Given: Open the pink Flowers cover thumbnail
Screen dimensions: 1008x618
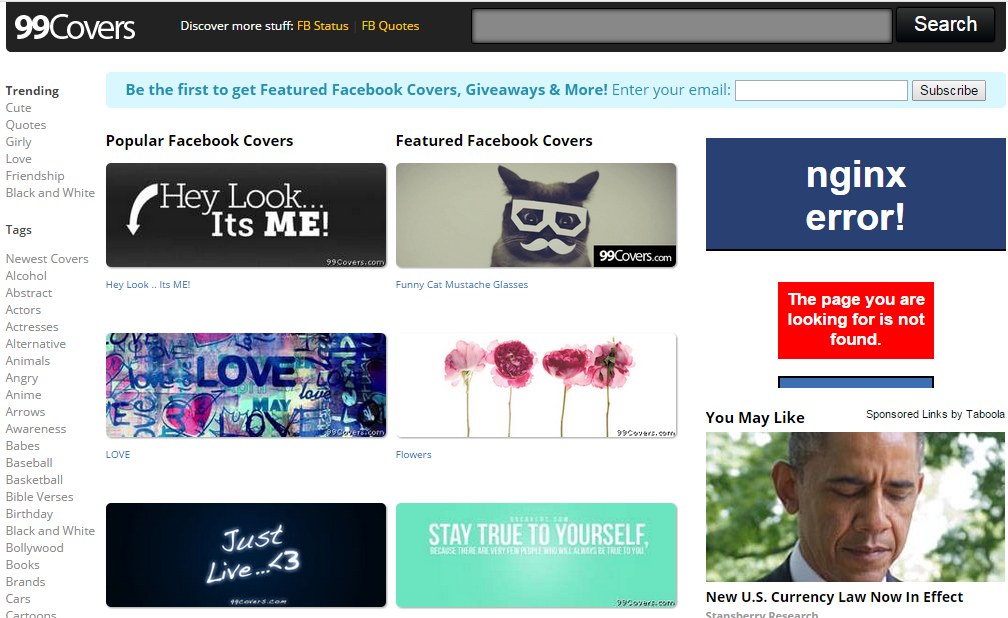Looking at the screenshot, I should pos(536,385).
